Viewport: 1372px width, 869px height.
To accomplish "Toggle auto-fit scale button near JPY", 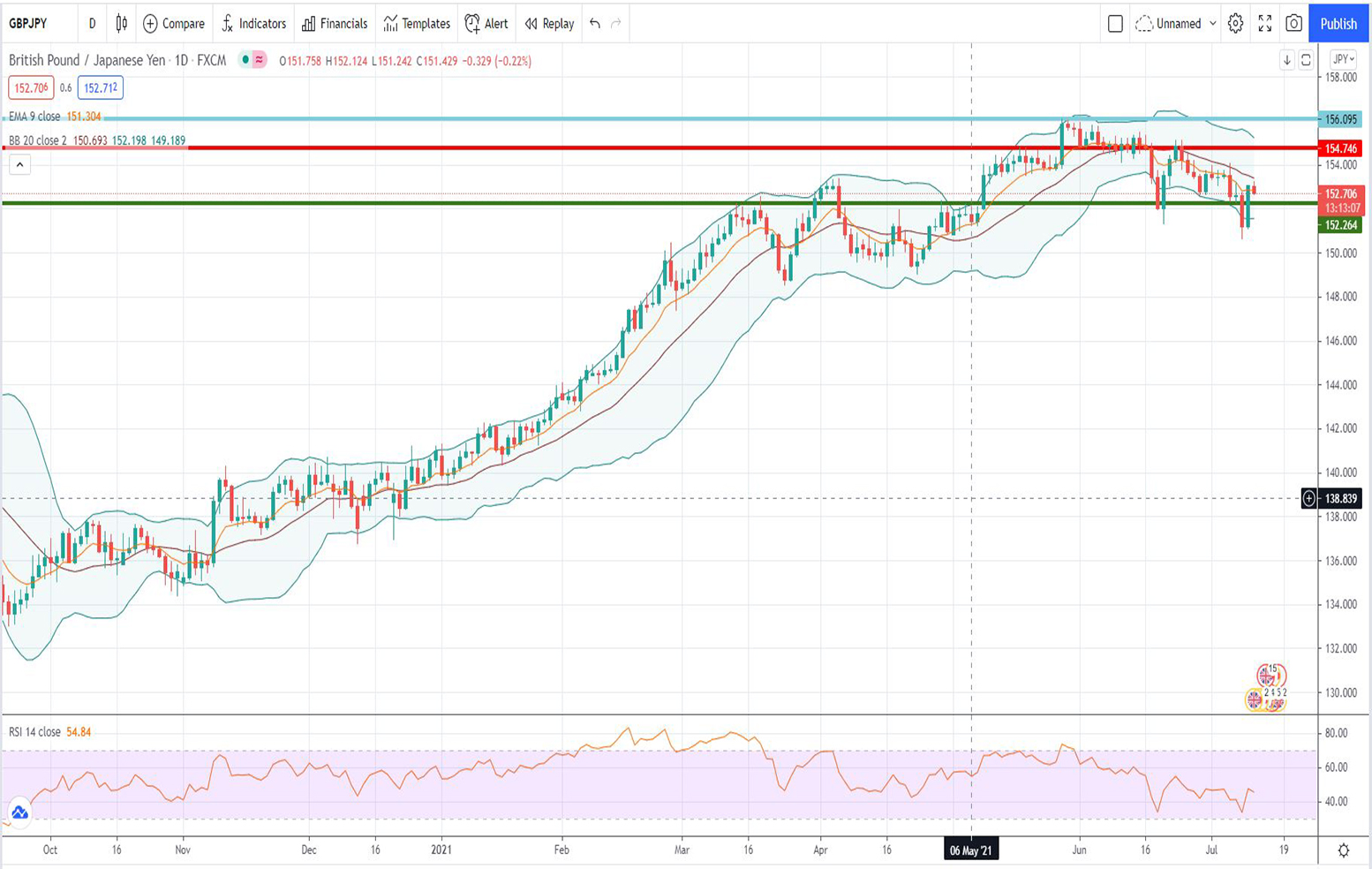I will 1306,60.
